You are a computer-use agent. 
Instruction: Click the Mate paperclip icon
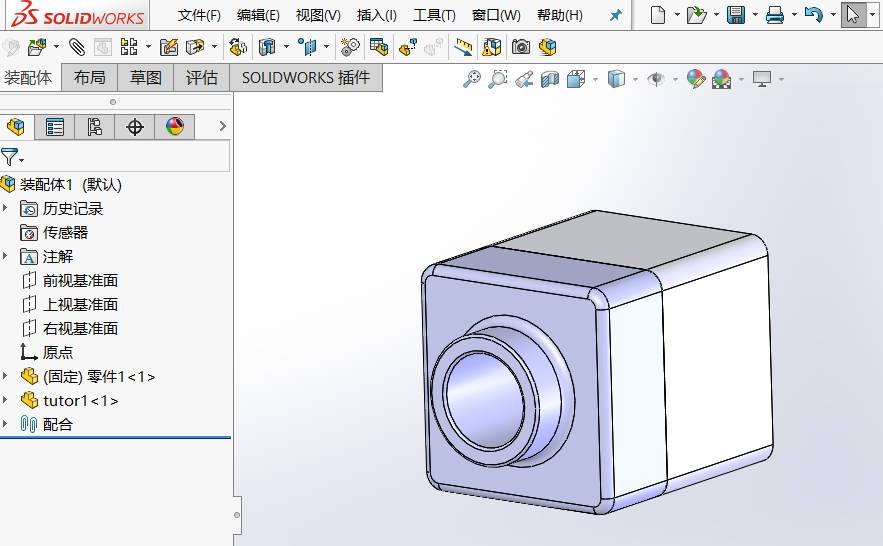[77, 47]
